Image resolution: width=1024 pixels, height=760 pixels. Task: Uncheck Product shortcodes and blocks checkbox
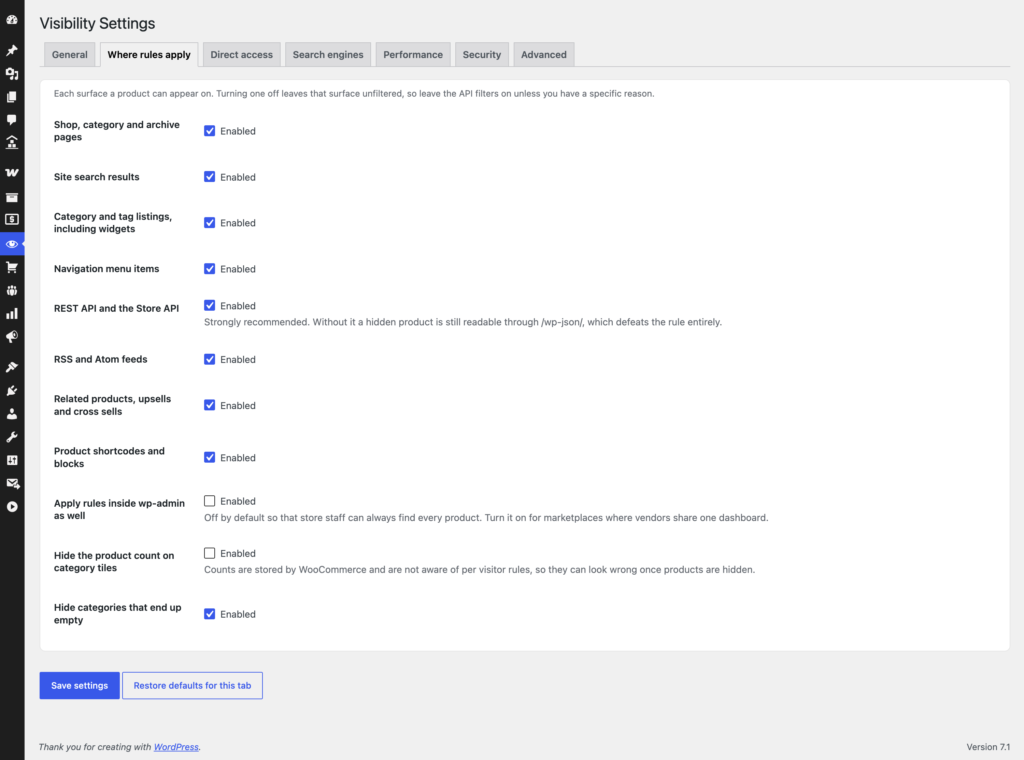coord(210,457)
